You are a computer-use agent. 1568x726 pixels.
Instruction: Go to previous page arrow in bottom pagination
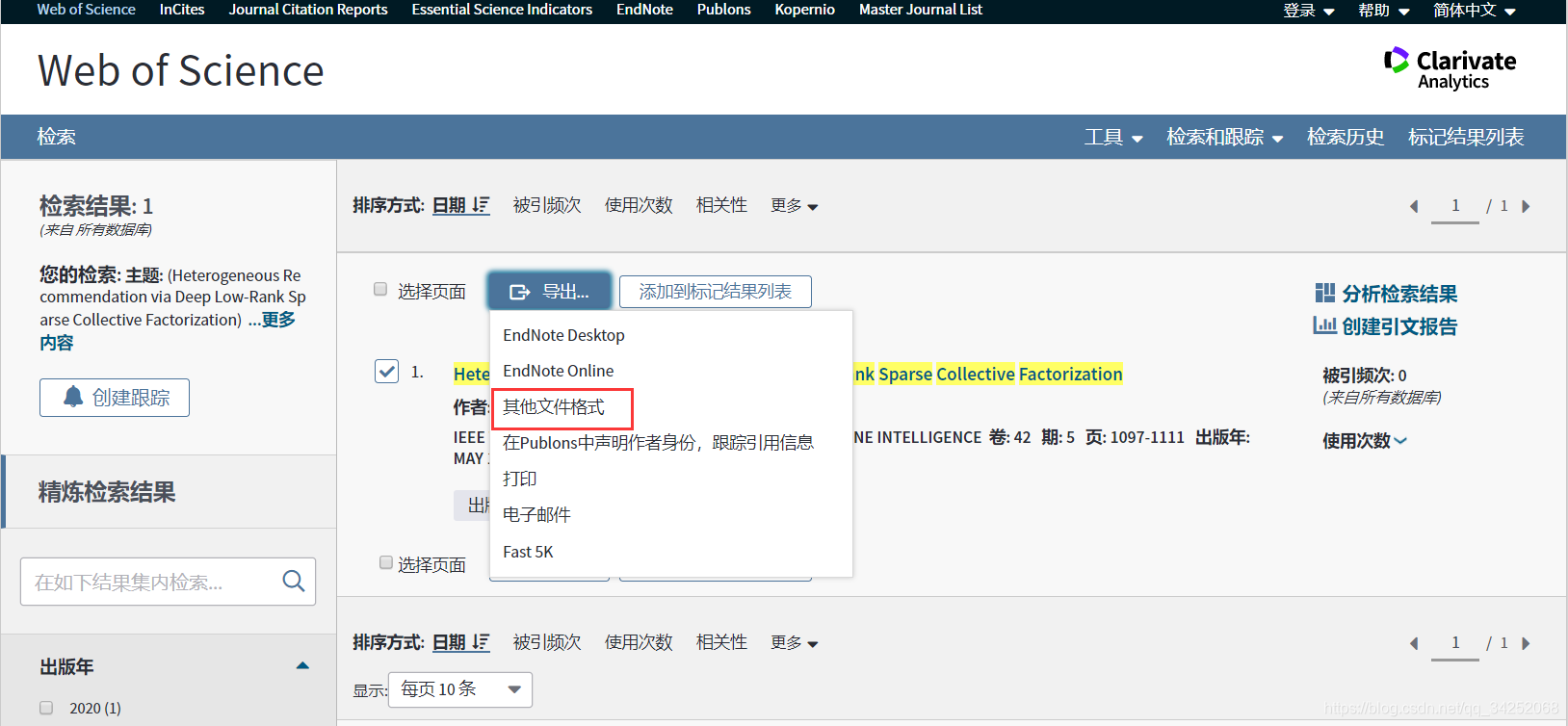click(x=1414, y=643)
